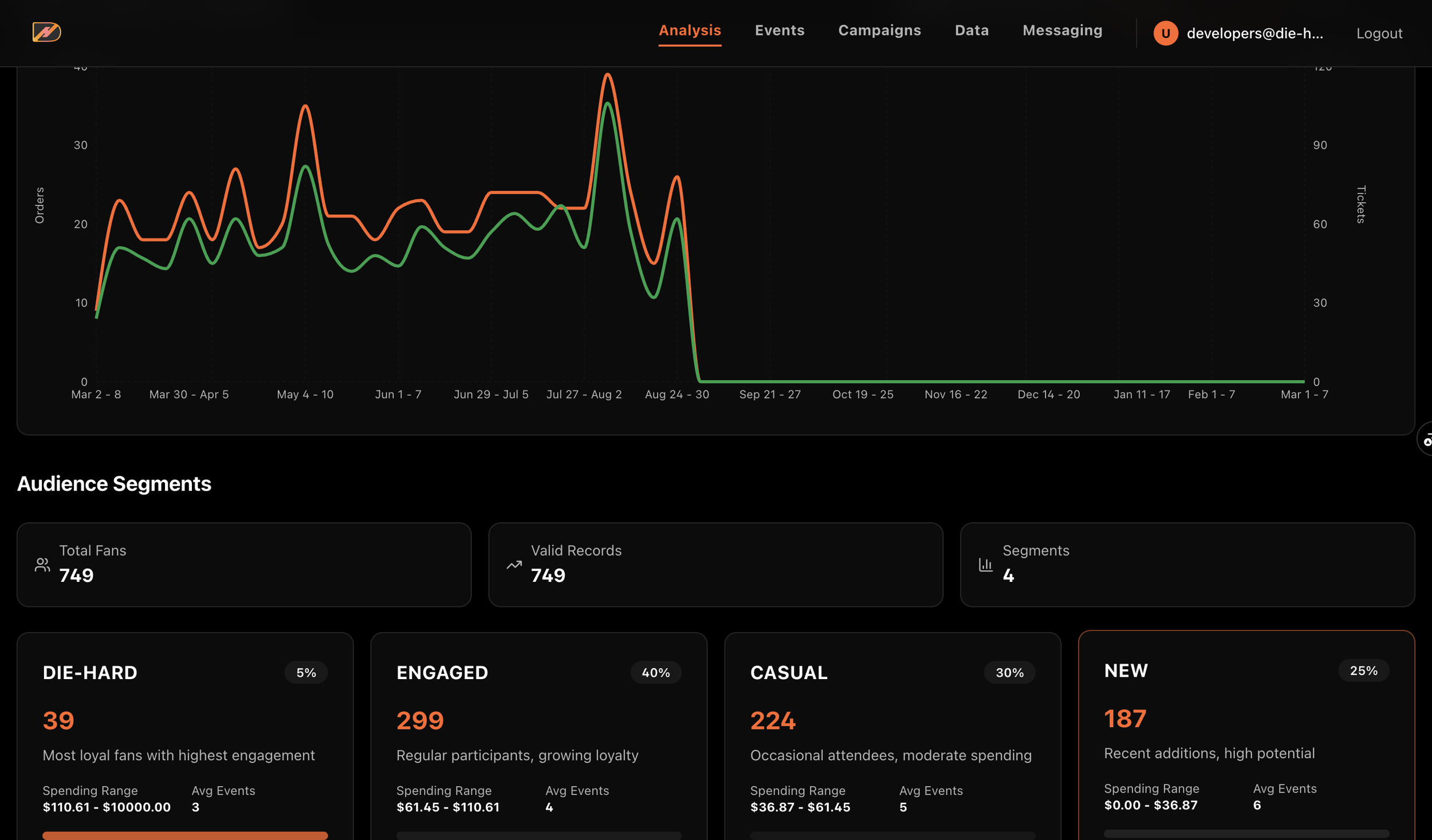Screen dimensions: 1432x840
Task: Click the orange user avatar icon
Action: tap(1165, 33)
